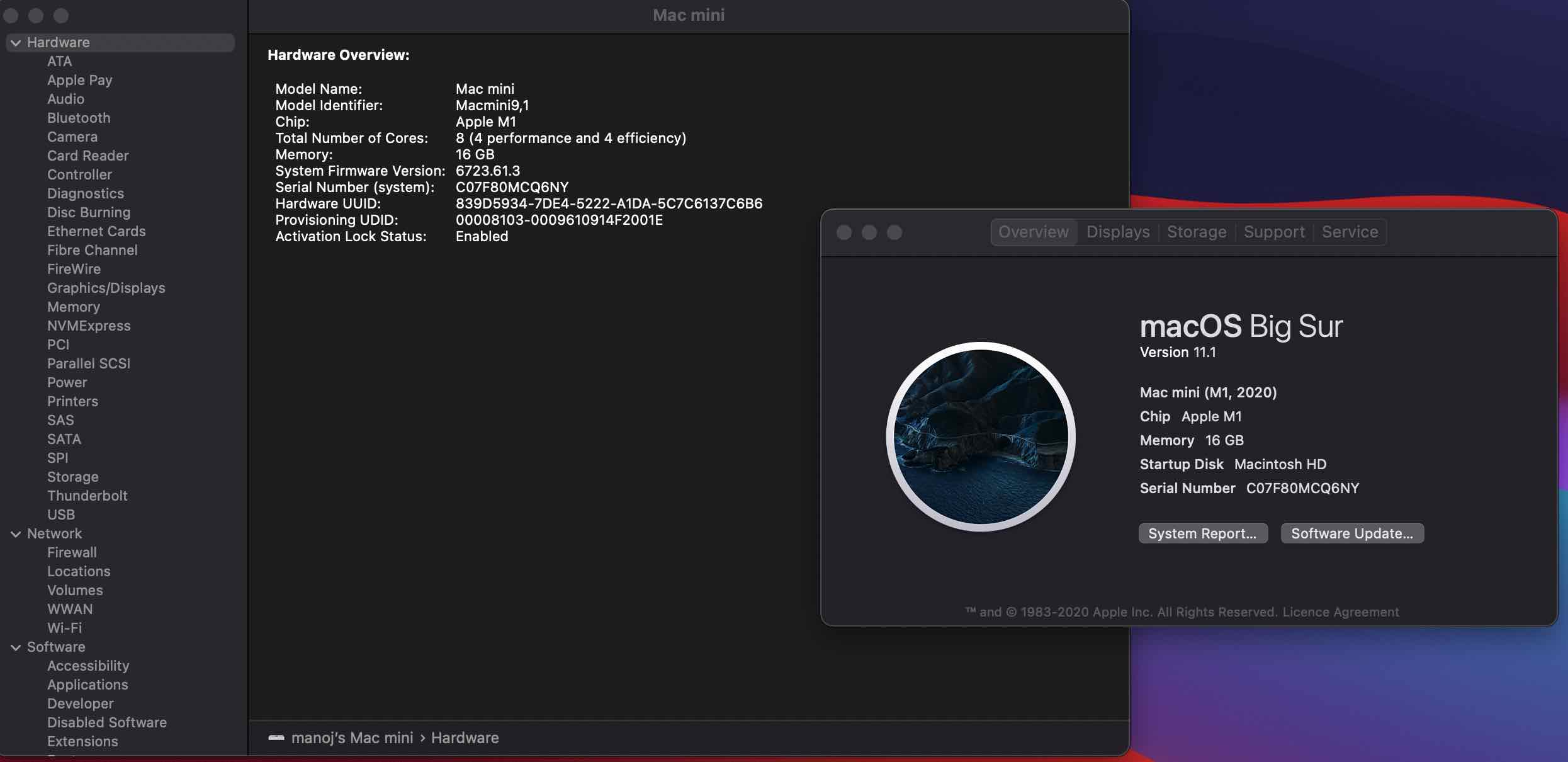Screen dimensions: 1568x762
Task: Select the Overview tab
Action: [x=1034, y=232]
